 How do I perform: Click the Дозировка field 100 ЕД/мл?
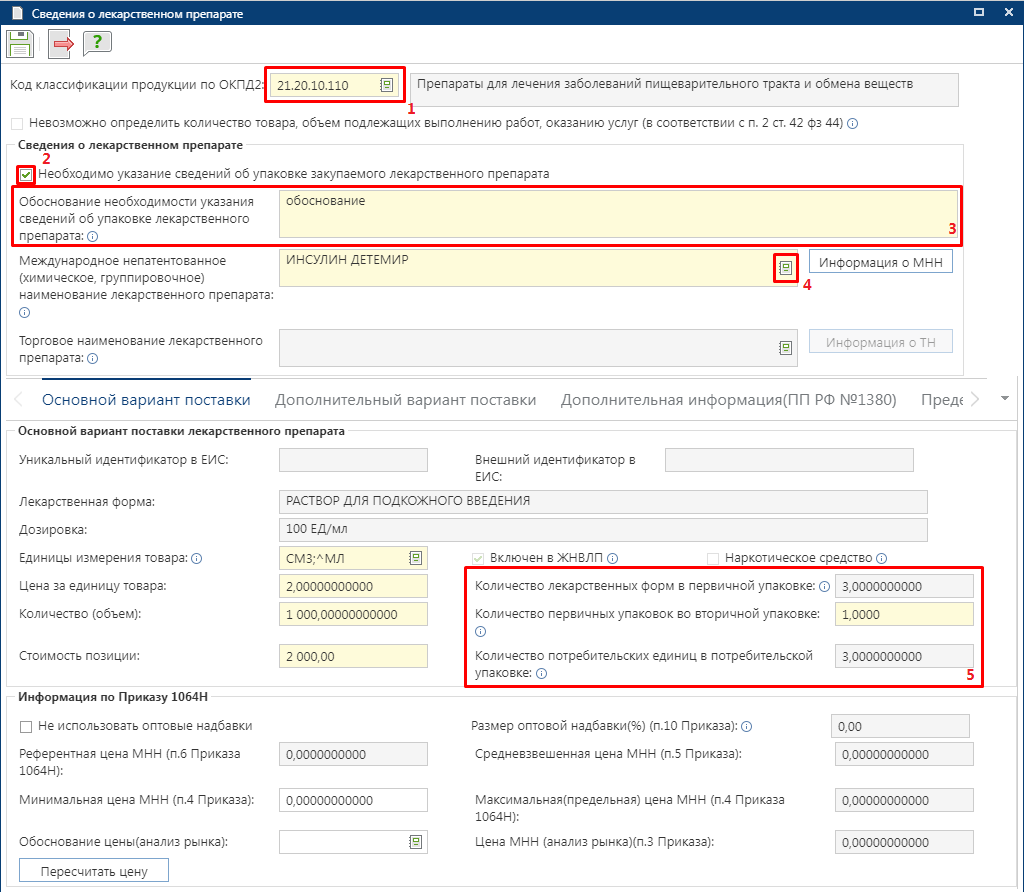pyautogui.click(x=603, y=530)
